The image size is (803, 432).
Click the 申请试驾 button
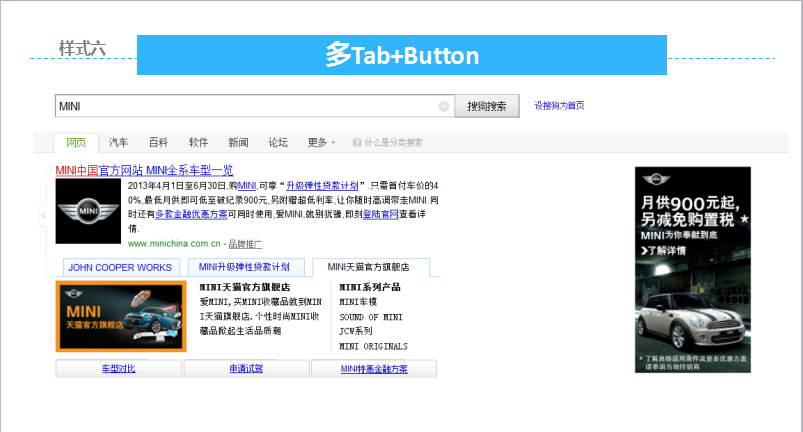246,369
